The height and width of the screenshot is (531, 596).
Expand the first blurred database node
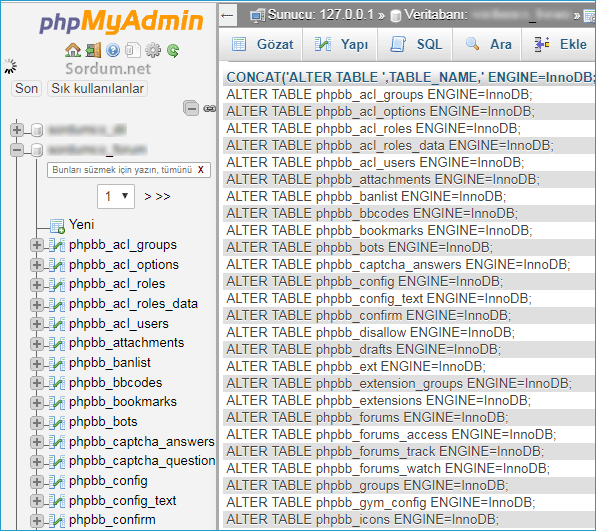point(17,130)
